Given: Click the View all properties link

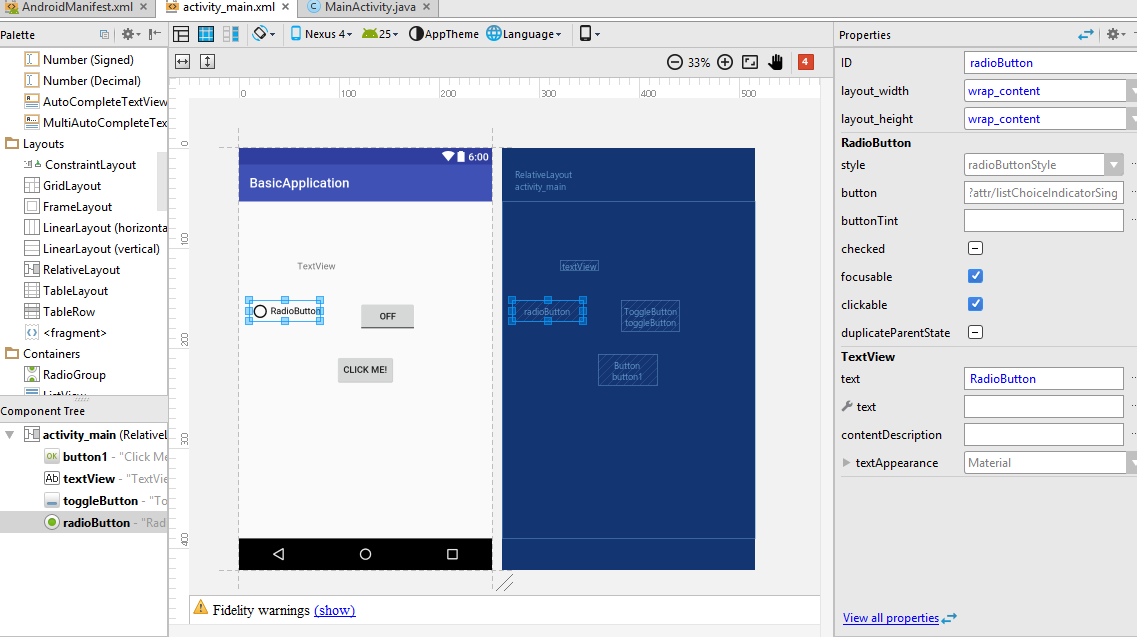Looking at the screenshot, I should click(892, 618).
